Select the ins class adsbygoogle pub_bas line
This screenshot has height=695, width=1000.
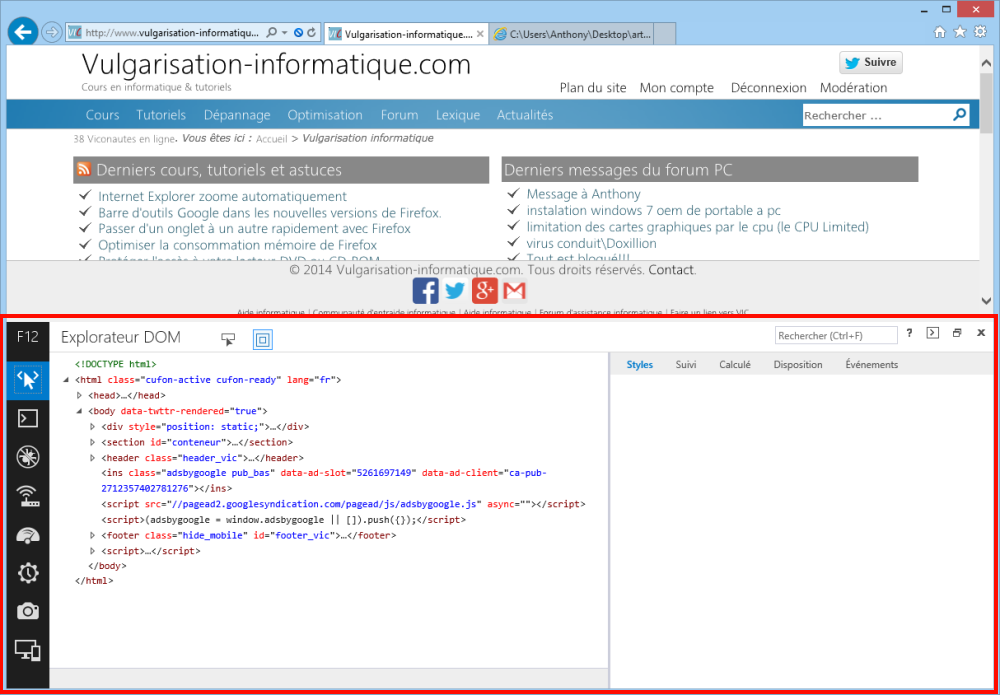324,481
